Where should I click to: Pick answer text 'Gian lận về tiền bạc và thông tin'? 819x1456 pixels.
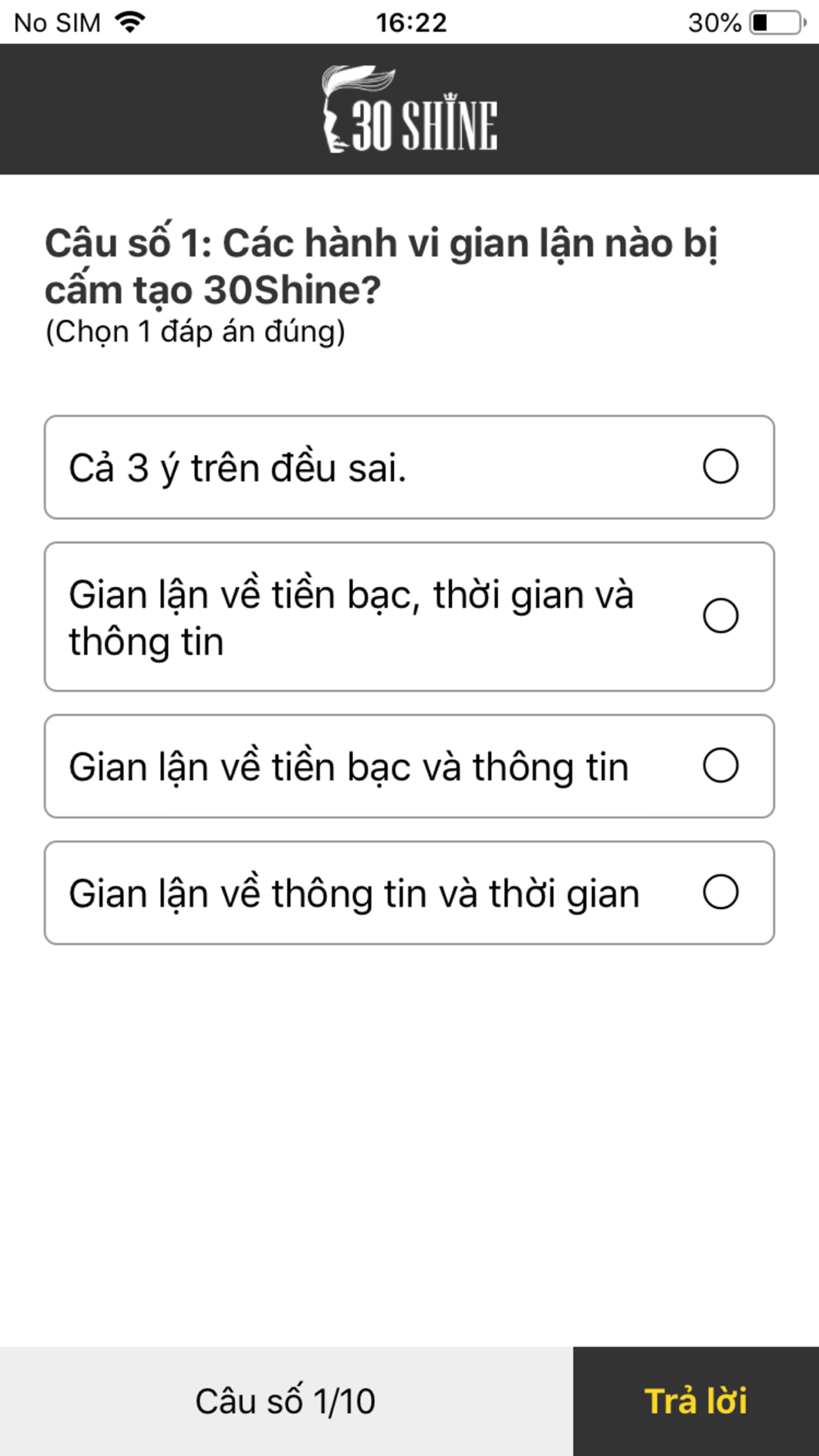click(x=349, y=768)
